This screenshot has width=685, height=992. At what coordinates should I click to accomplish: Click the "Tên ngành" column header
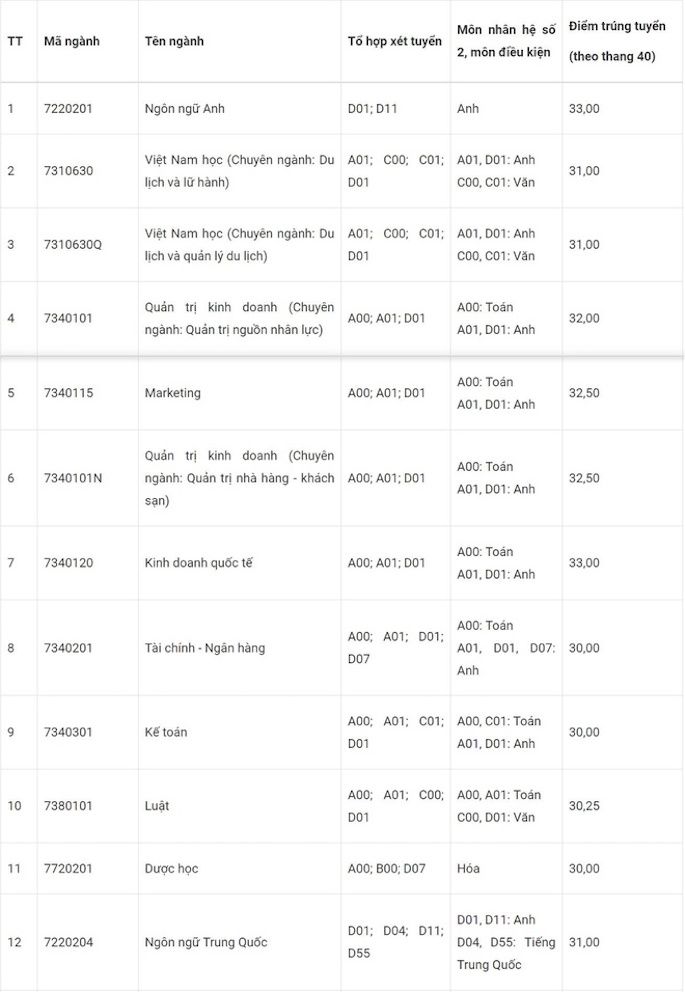pyautogui.click(x=174, y=41)
